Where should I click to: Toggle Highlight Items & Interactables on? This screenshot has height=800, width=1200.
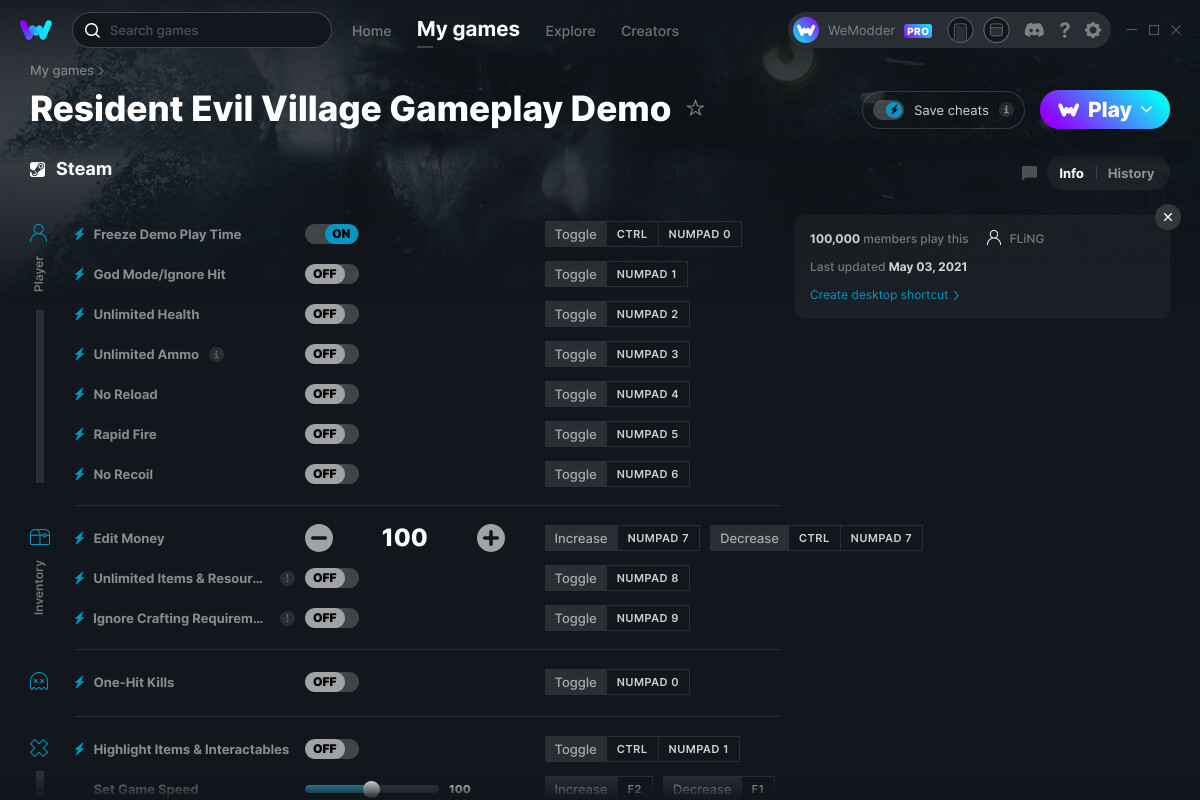click(332, 748)
